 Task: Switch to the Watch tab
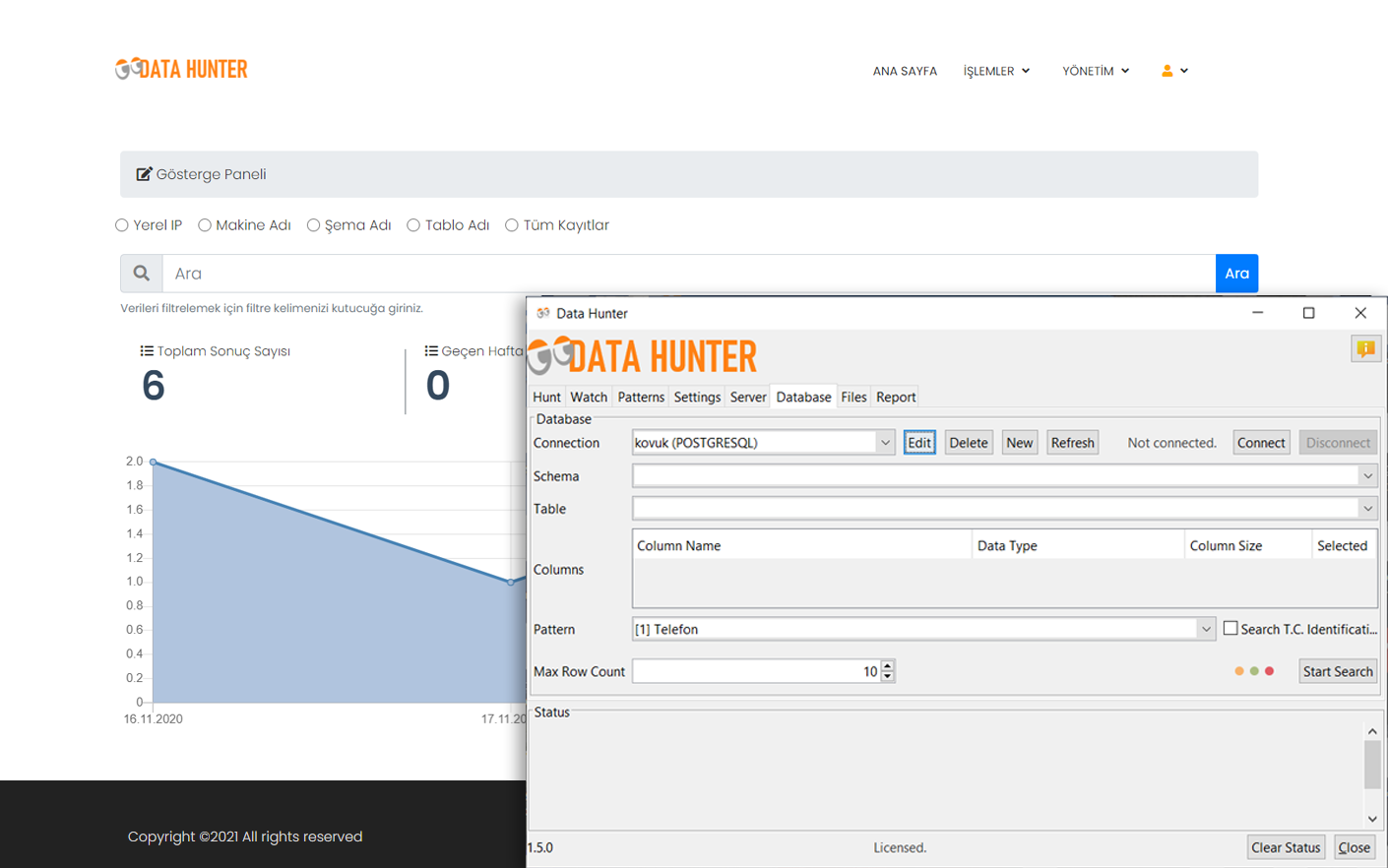click(x=589, y=397)
